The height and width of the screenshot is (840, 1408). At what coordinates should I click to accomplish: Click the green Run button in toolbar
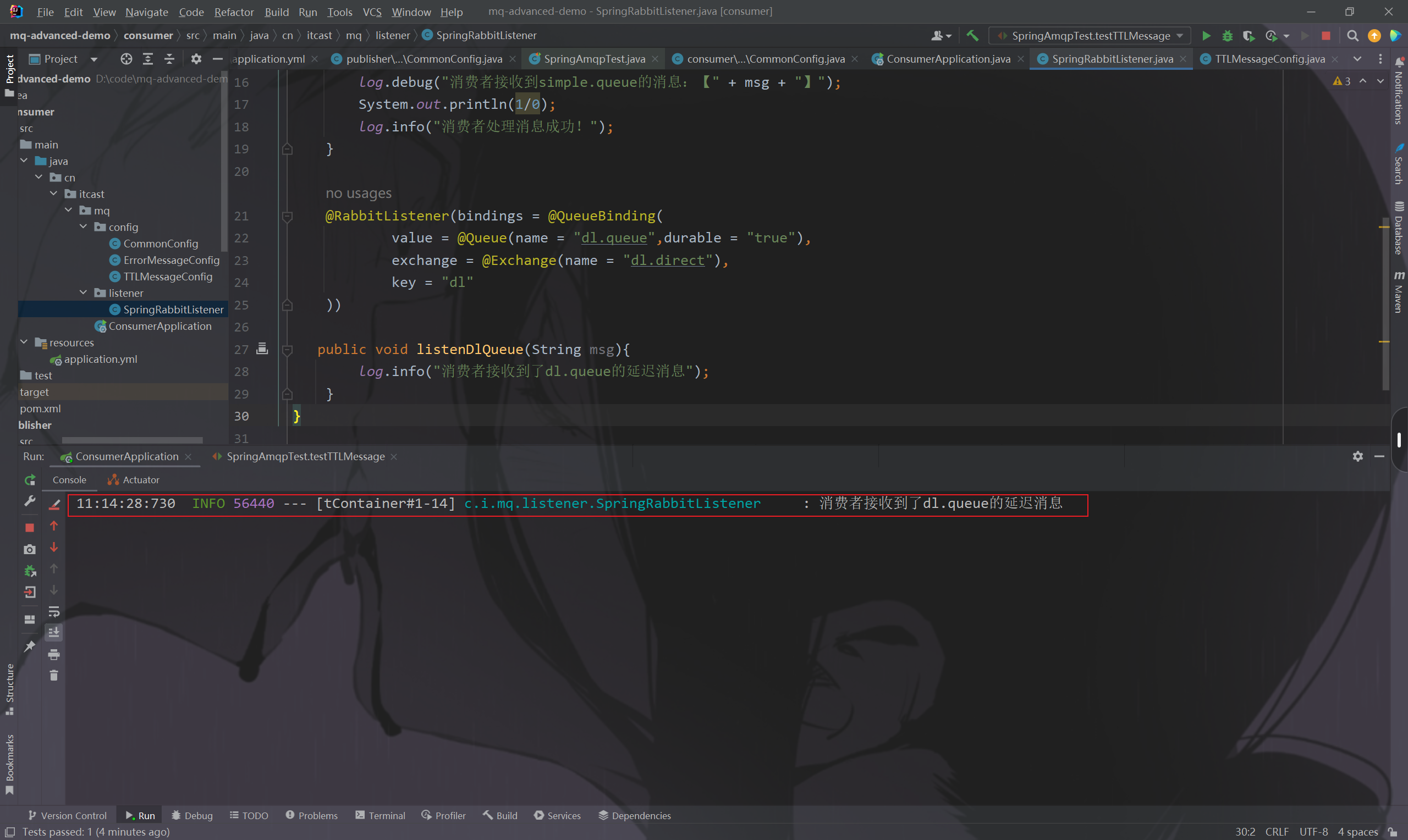[1206, 36]
